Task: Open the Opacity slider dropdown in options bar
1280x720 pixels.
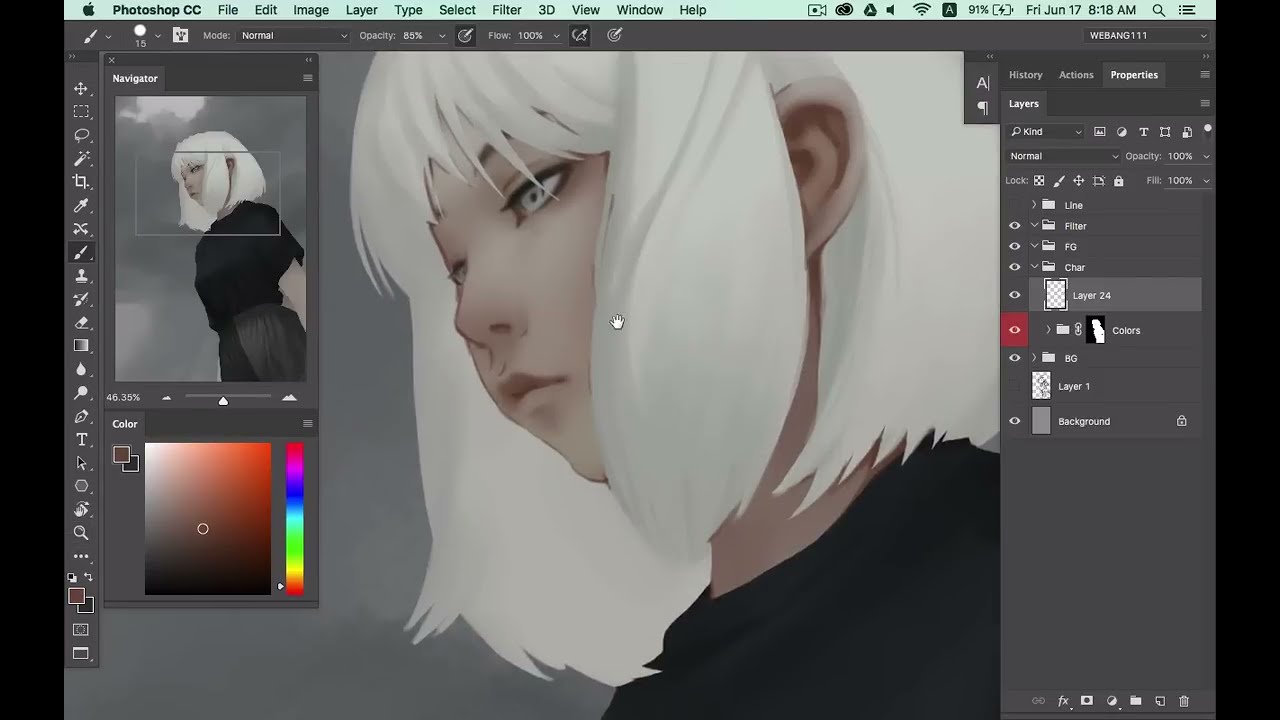Action: click(442, 35)
